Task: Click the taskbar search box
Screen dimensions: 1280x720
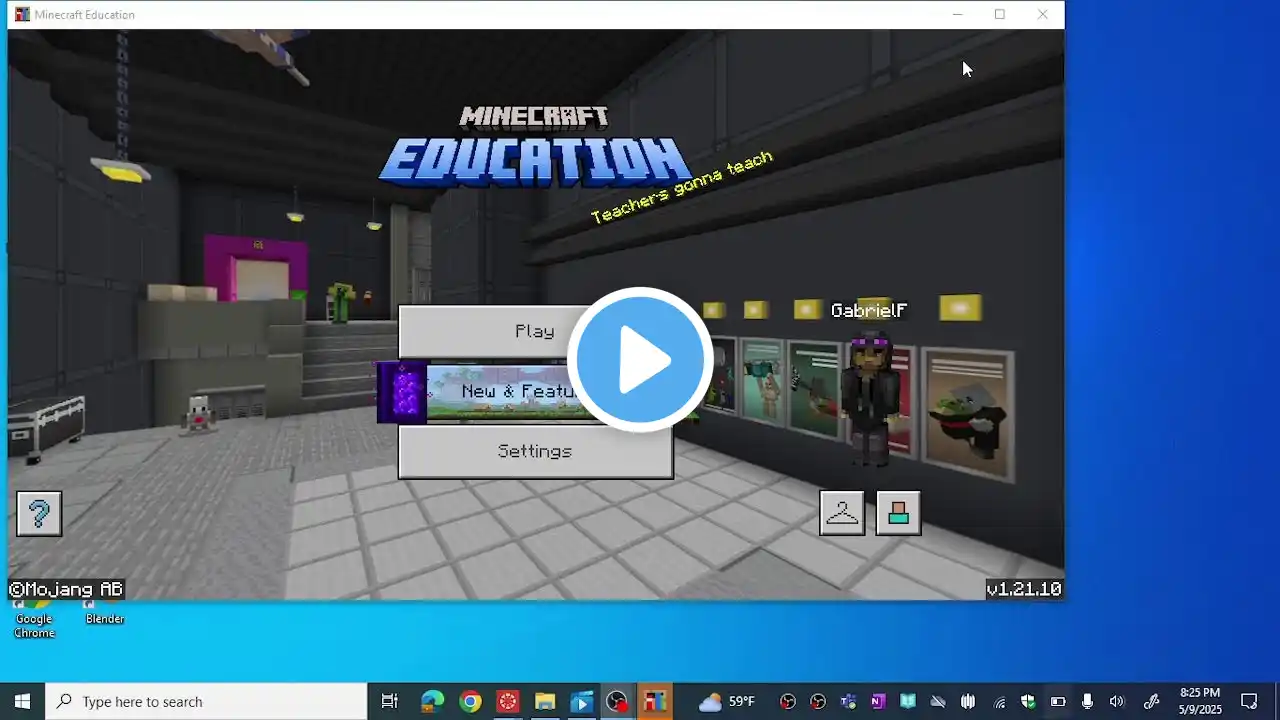Action: click(x=207, y=701)
